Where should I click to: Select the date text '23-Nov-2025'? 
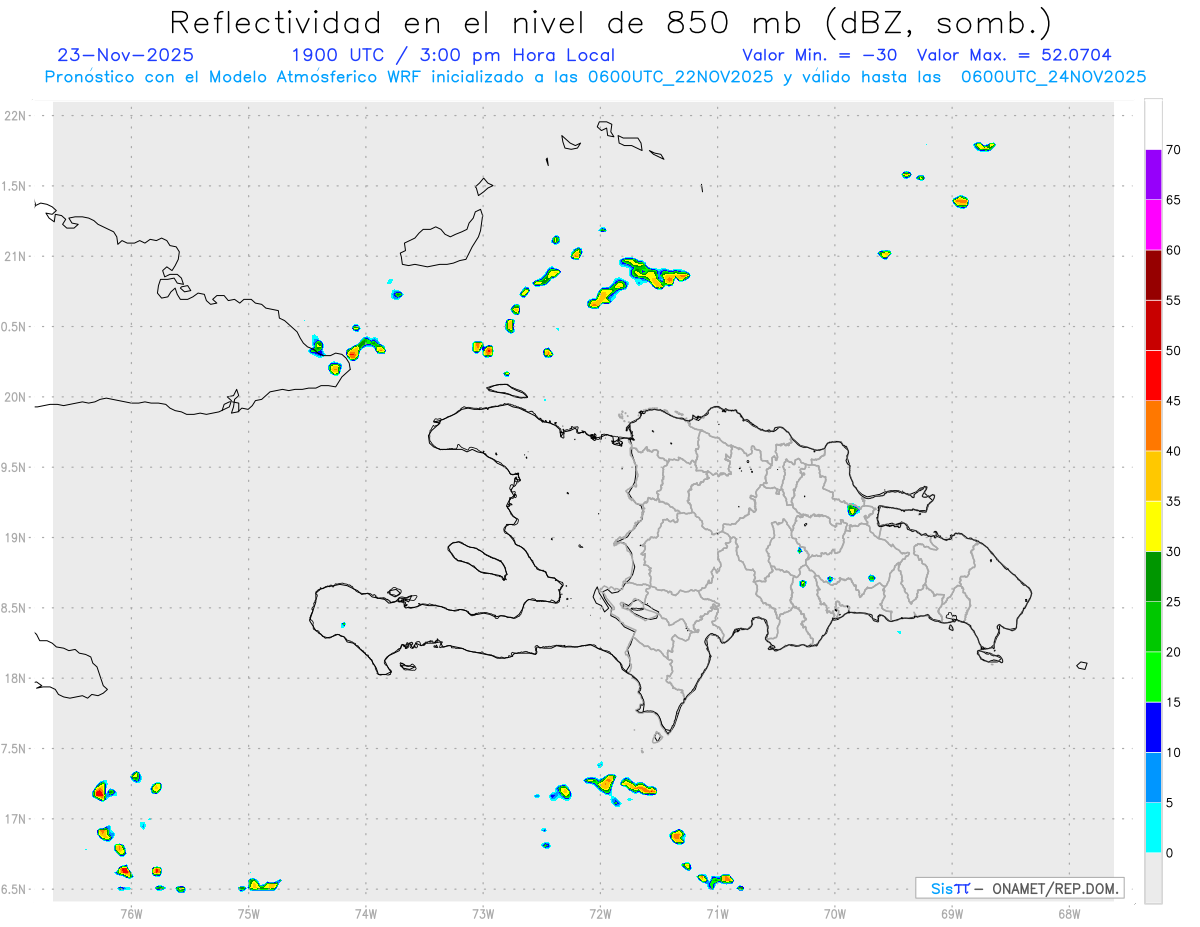coord(125,55)
